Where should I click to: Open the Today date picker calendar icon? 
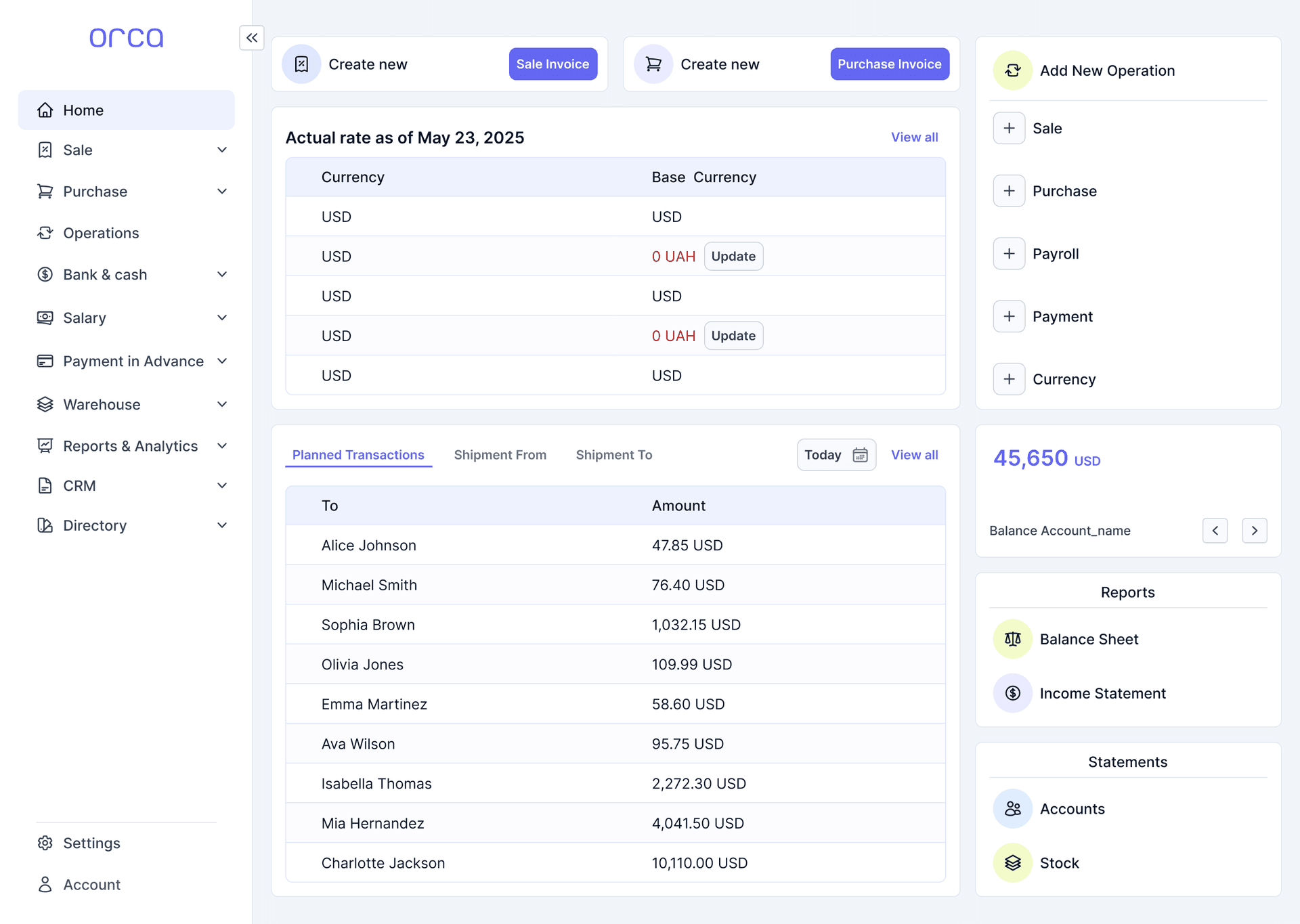pos(861,455)
